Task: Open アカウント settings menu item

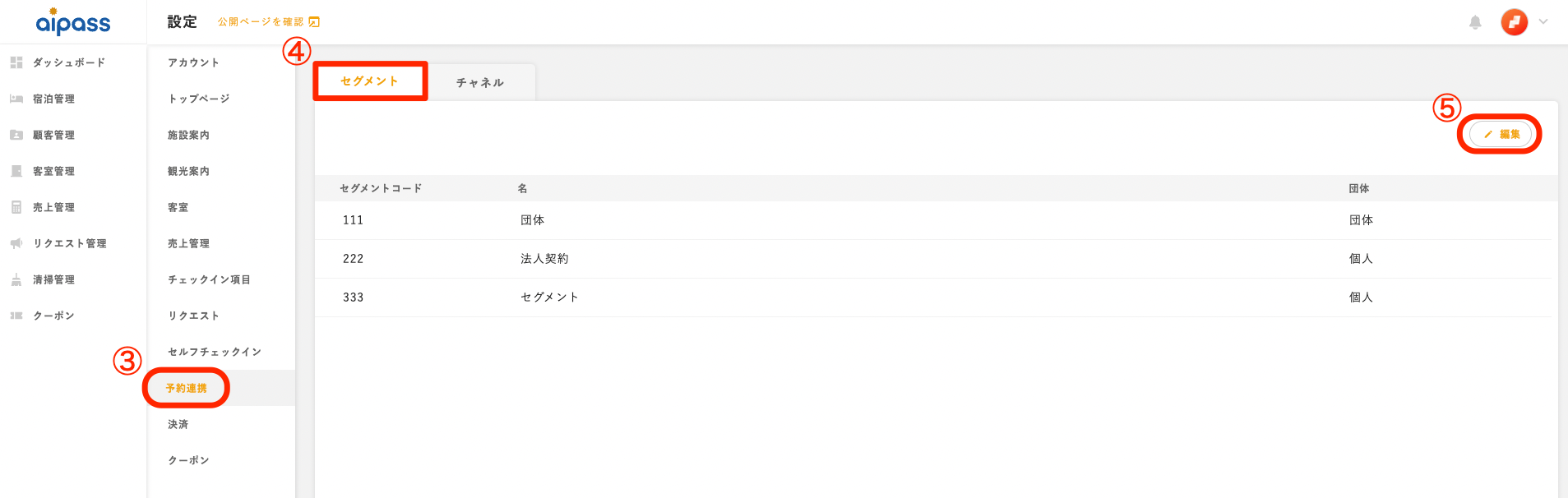Action: [x=193, y=62]
